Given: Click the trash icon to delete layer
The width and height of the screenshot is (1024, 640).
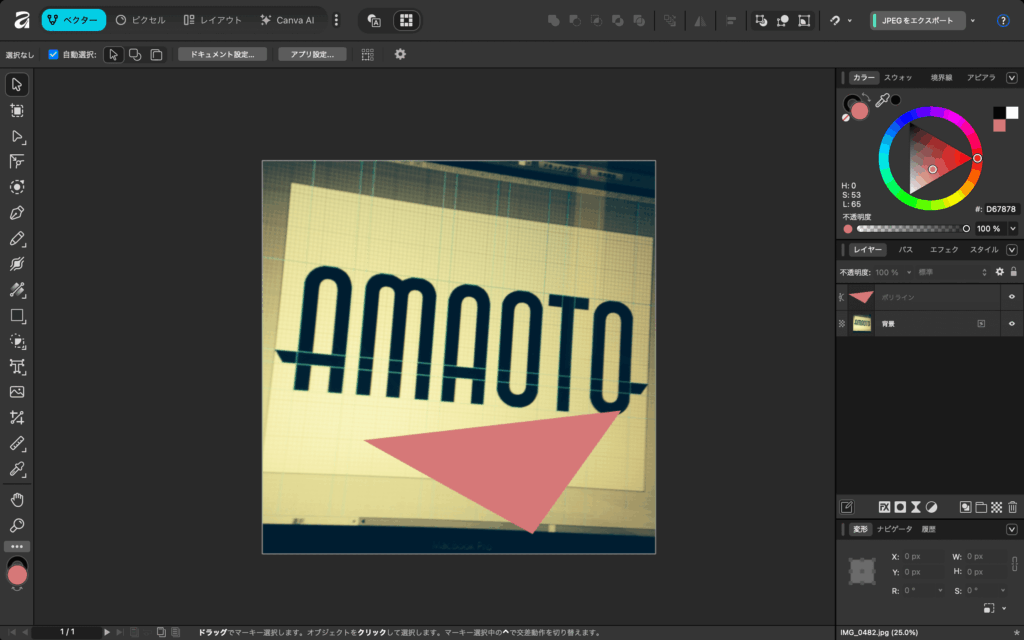Looking at the screenshot, I should 1012,507.
